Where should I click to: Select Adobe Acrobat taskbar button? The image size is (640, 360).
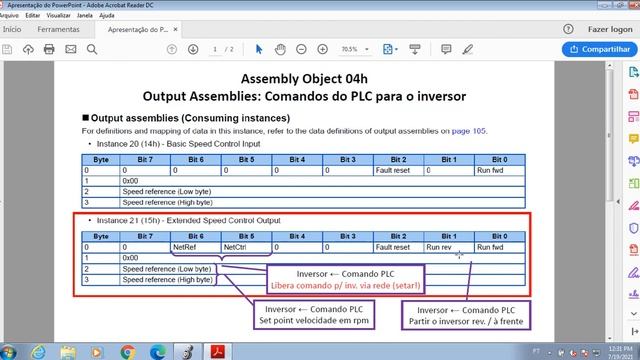(218, 352)
